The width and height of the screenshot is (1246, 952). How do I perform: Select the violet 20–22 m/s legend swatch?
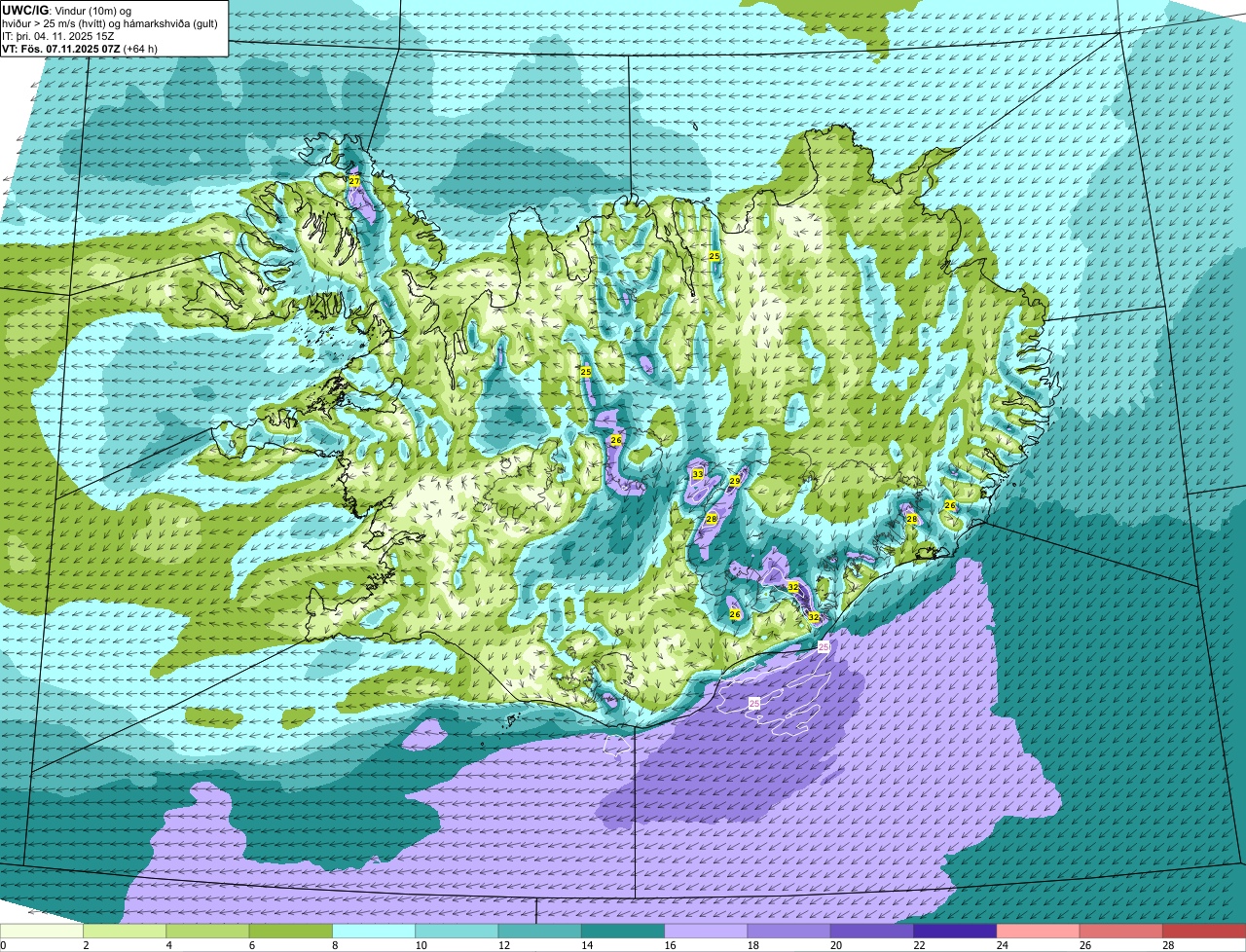(x=872, y=932)
